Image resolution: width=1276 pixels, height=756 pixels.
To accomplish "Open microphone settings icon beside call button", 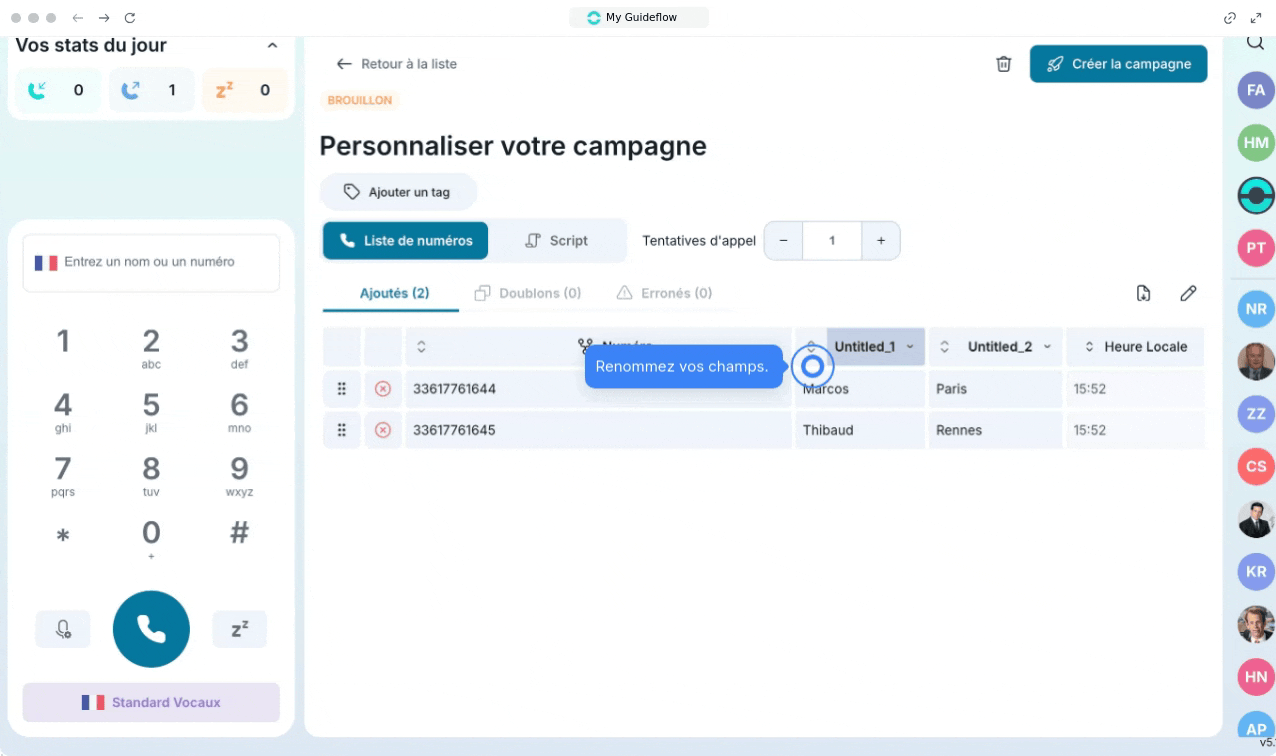I will pyautogui.click(x=63, y=629).
